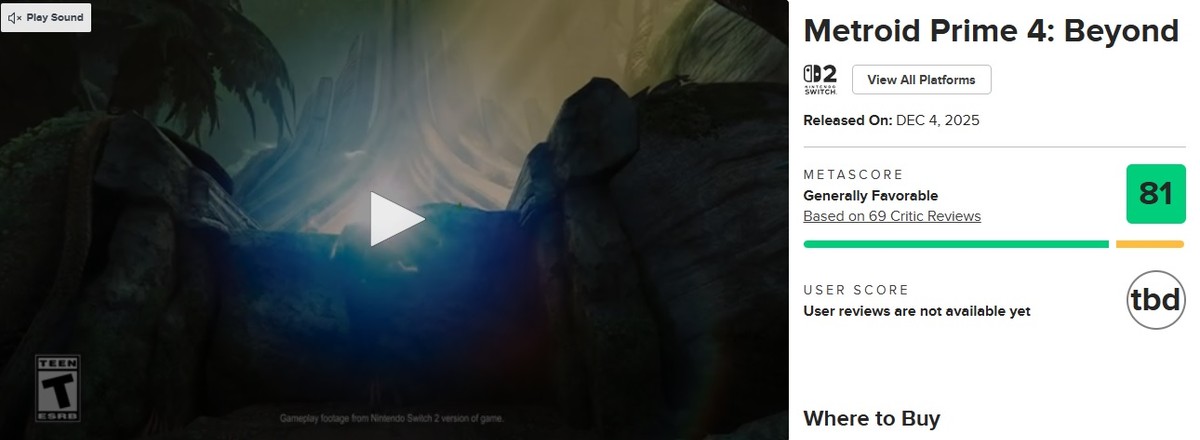The width and height of the screenshot is (1200, 440).
Task: Click the gameplay footage disclaimer caption
Action: [389, 417]
